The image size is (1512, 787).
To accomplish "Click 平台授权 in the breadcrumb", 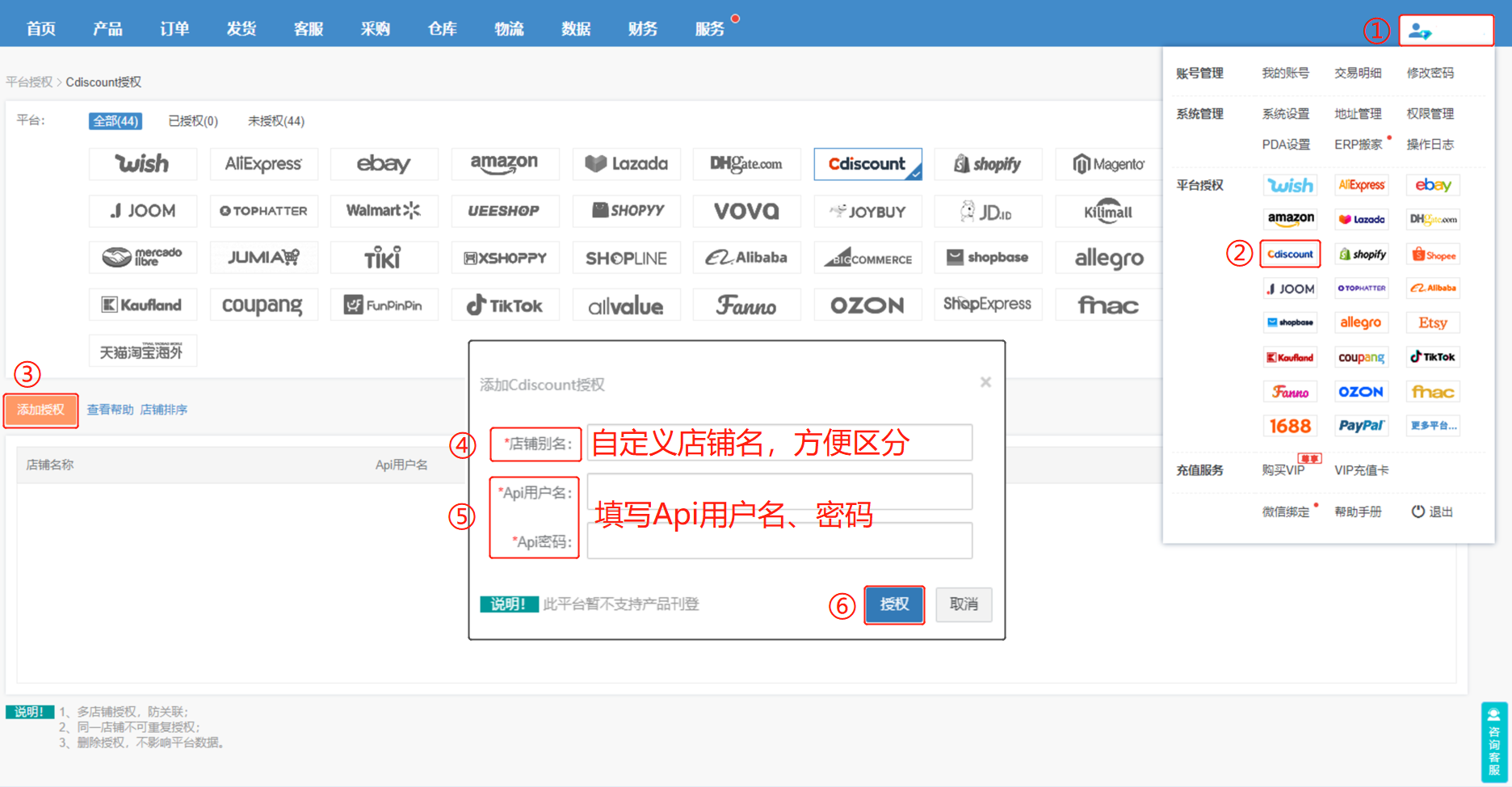I will pos(29,82).
